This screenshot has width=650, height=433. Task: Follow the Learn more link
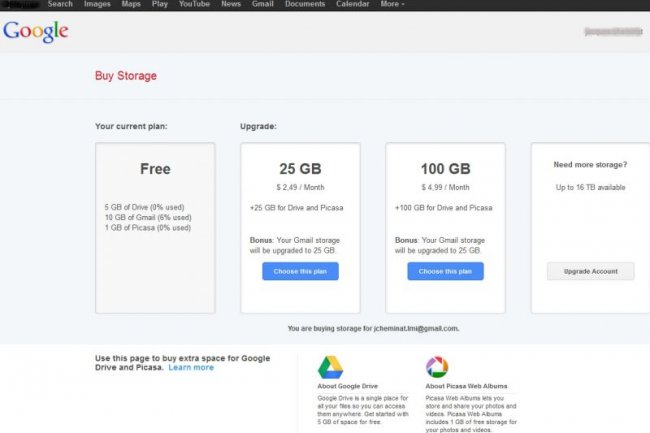pyautogui.click(x=191, y=368)
